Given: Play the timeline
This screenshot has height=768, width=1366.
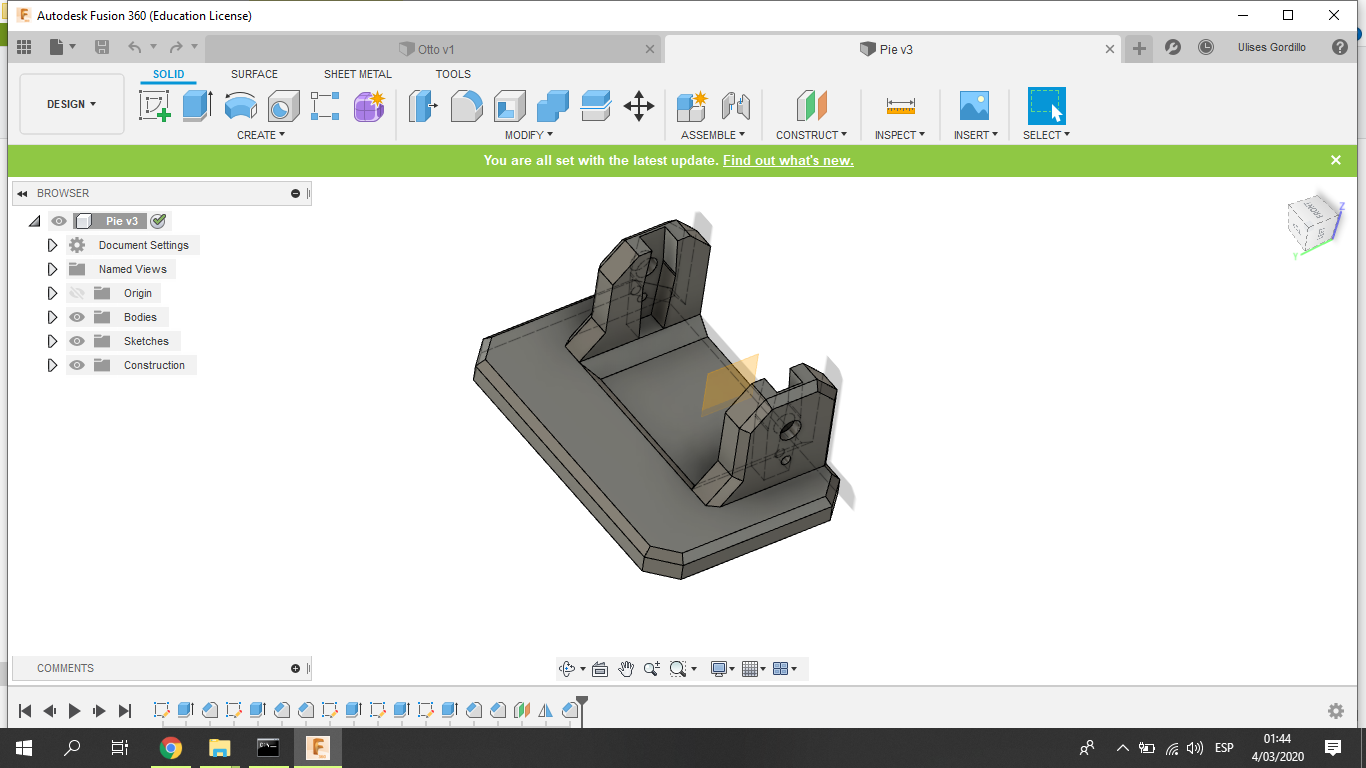Looking at the screenshot, I should [74, 711].
